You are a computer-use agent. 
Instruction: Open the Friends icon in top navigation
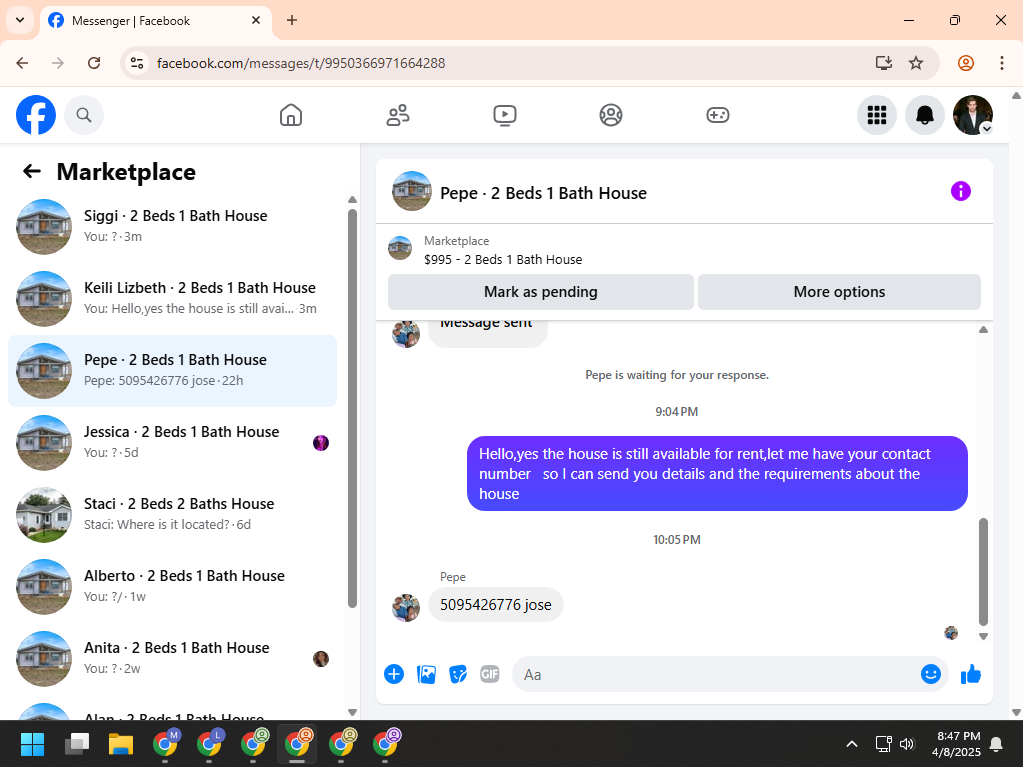click(397, 115)
